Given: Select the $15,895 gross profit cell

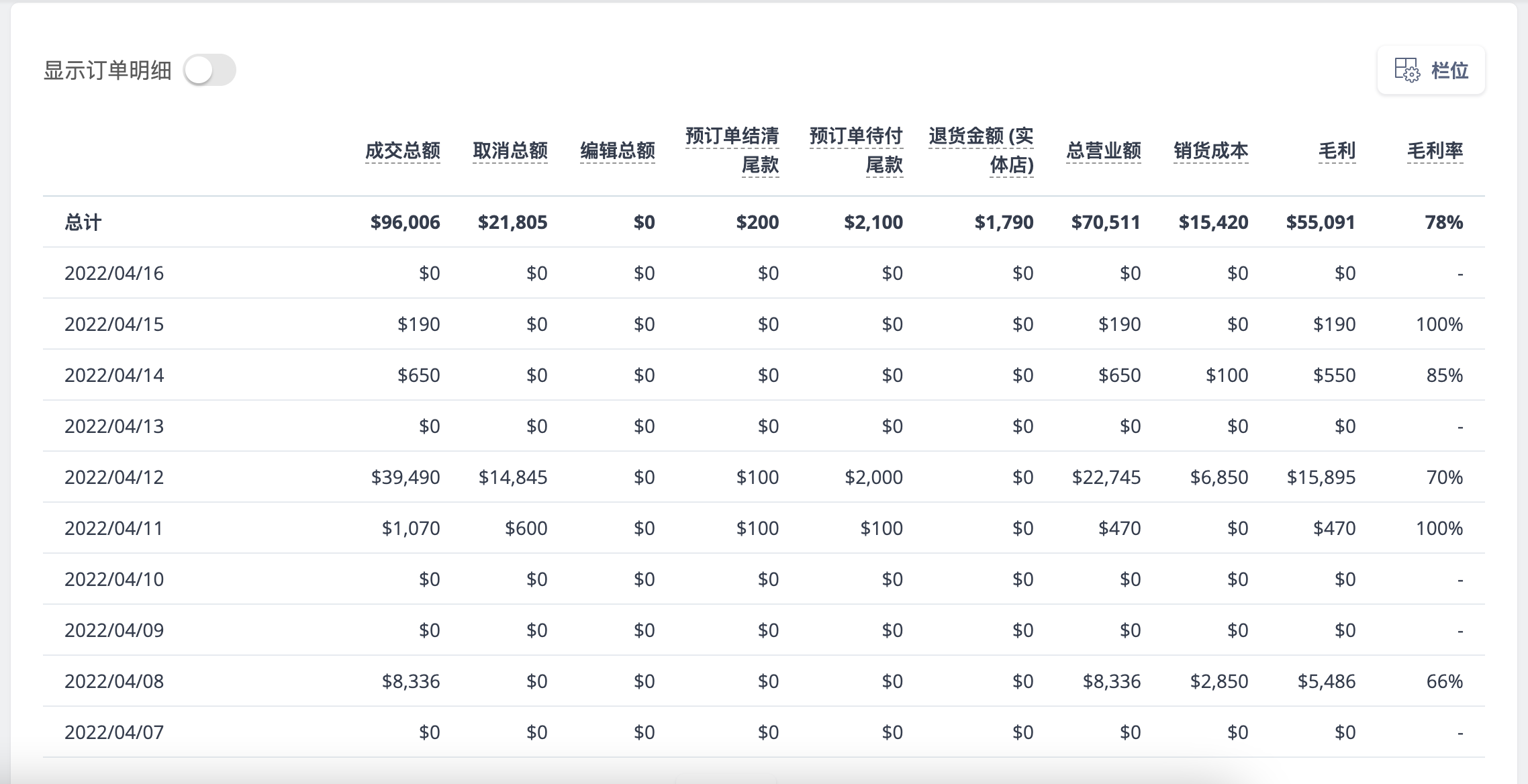Looking at the screenshot, I should (1321, 477).
